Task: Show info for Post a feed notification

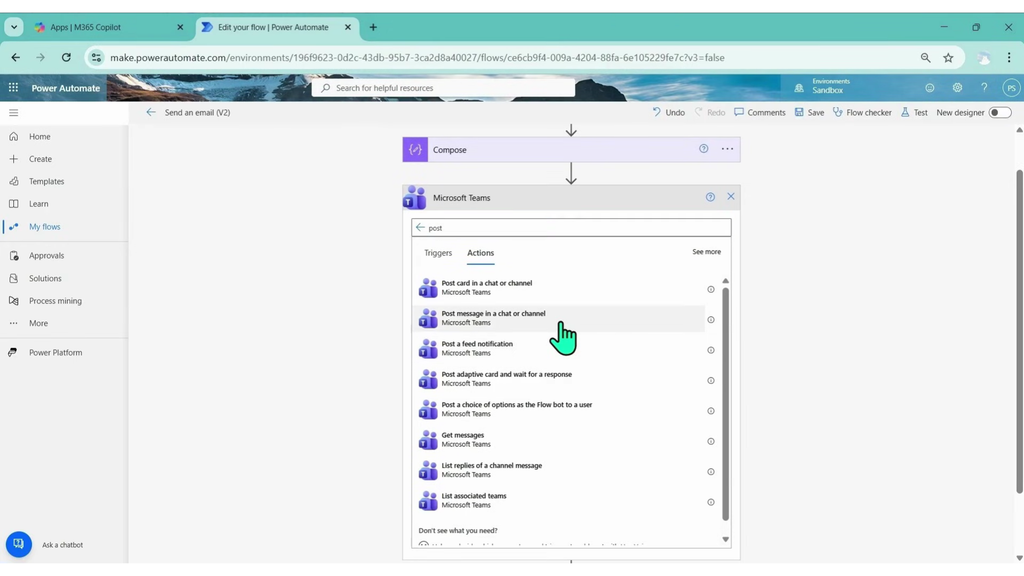Action: (x=711, y=350)
